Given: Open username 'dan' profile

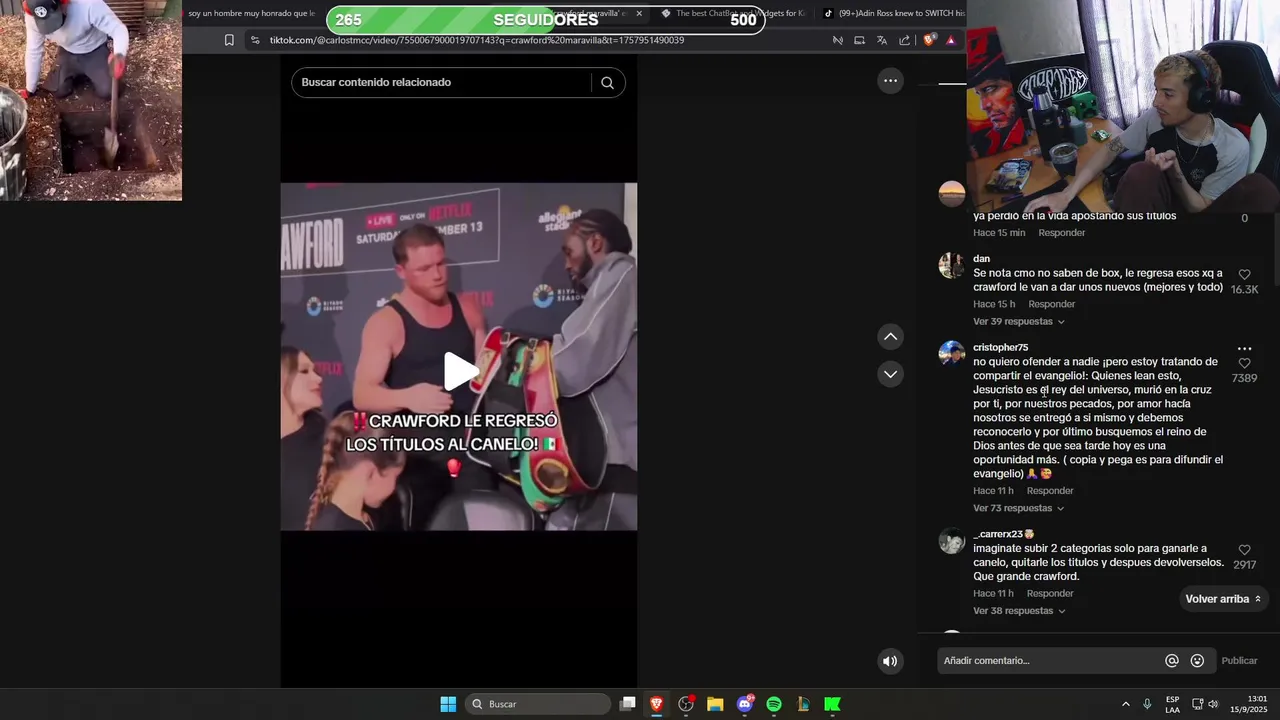Looking at the screenshot, I should point(981,259).
